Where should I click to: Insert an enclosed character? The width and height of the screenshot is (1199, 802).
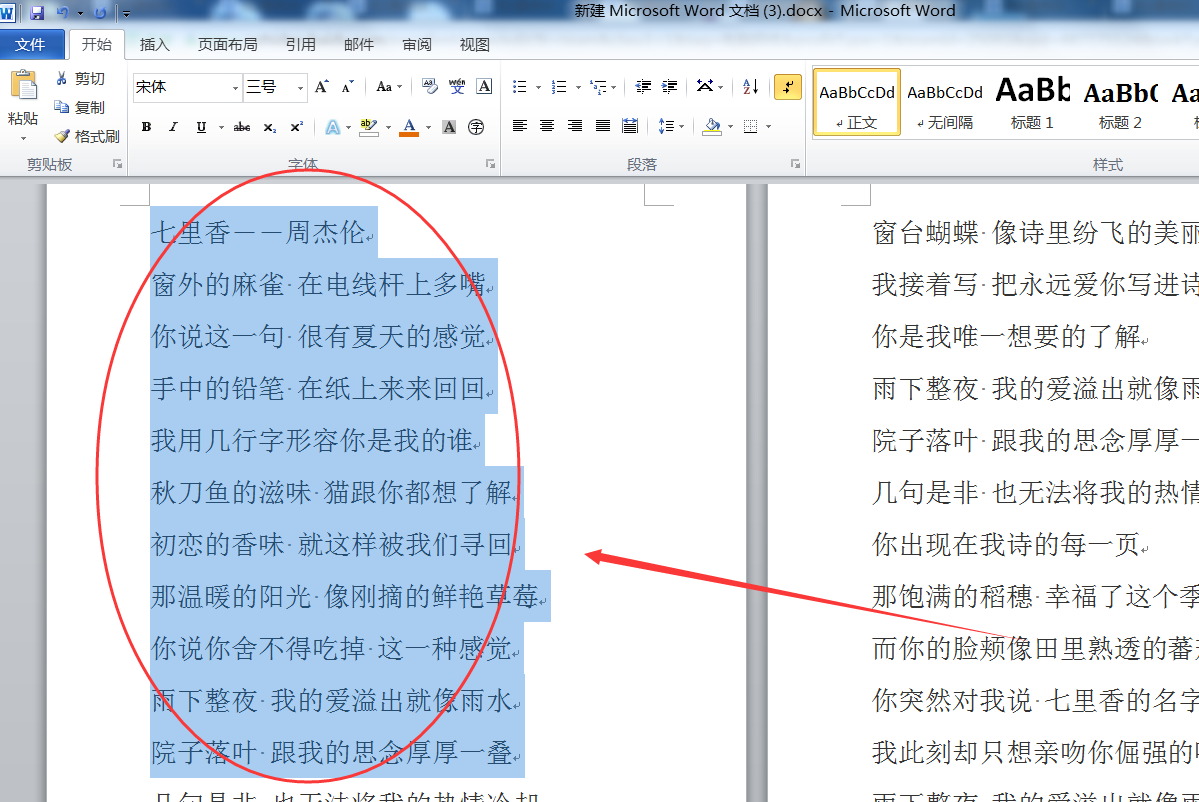coord(476,127)
